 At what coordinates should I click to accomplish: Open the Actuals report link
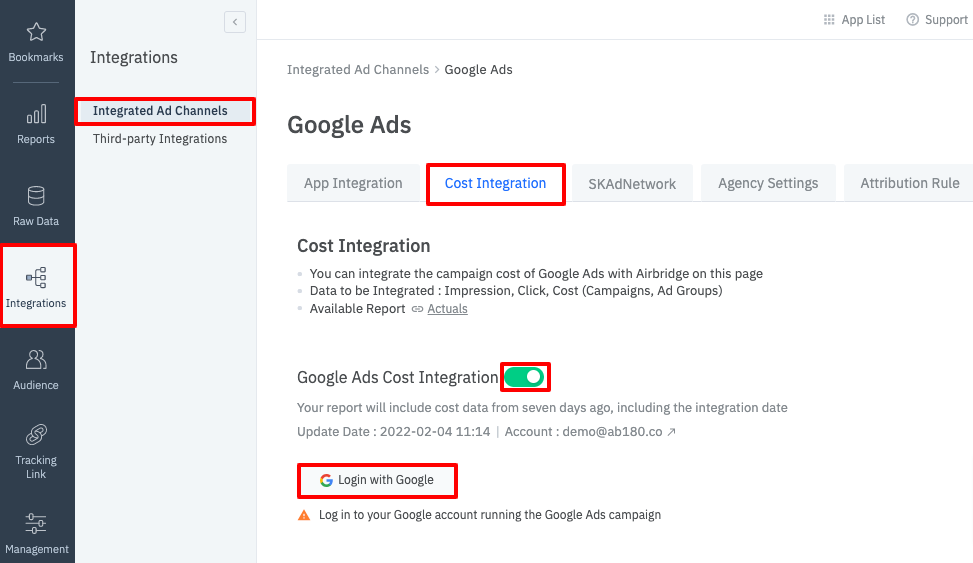[x=447, y=309]
